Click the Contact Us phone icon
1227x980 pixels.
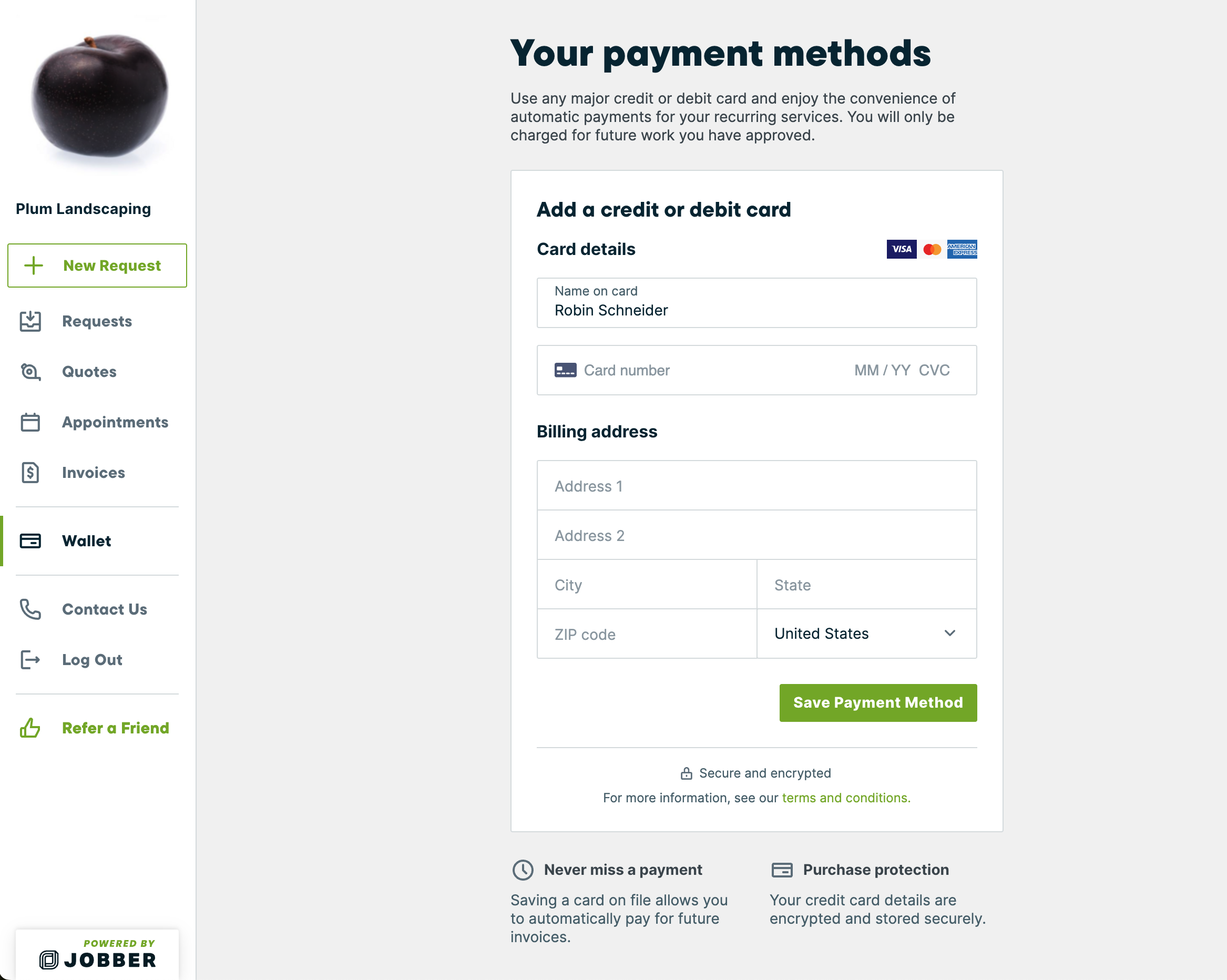(x=30, y=609)
